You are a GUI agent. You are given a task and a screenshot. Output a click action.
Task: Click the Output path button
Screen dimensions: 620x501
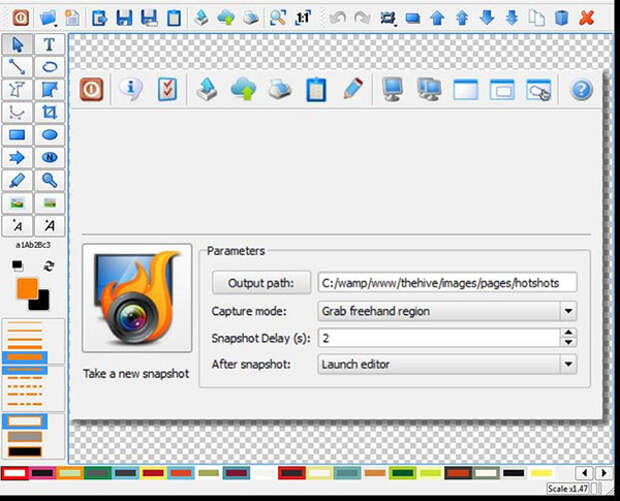261,283
